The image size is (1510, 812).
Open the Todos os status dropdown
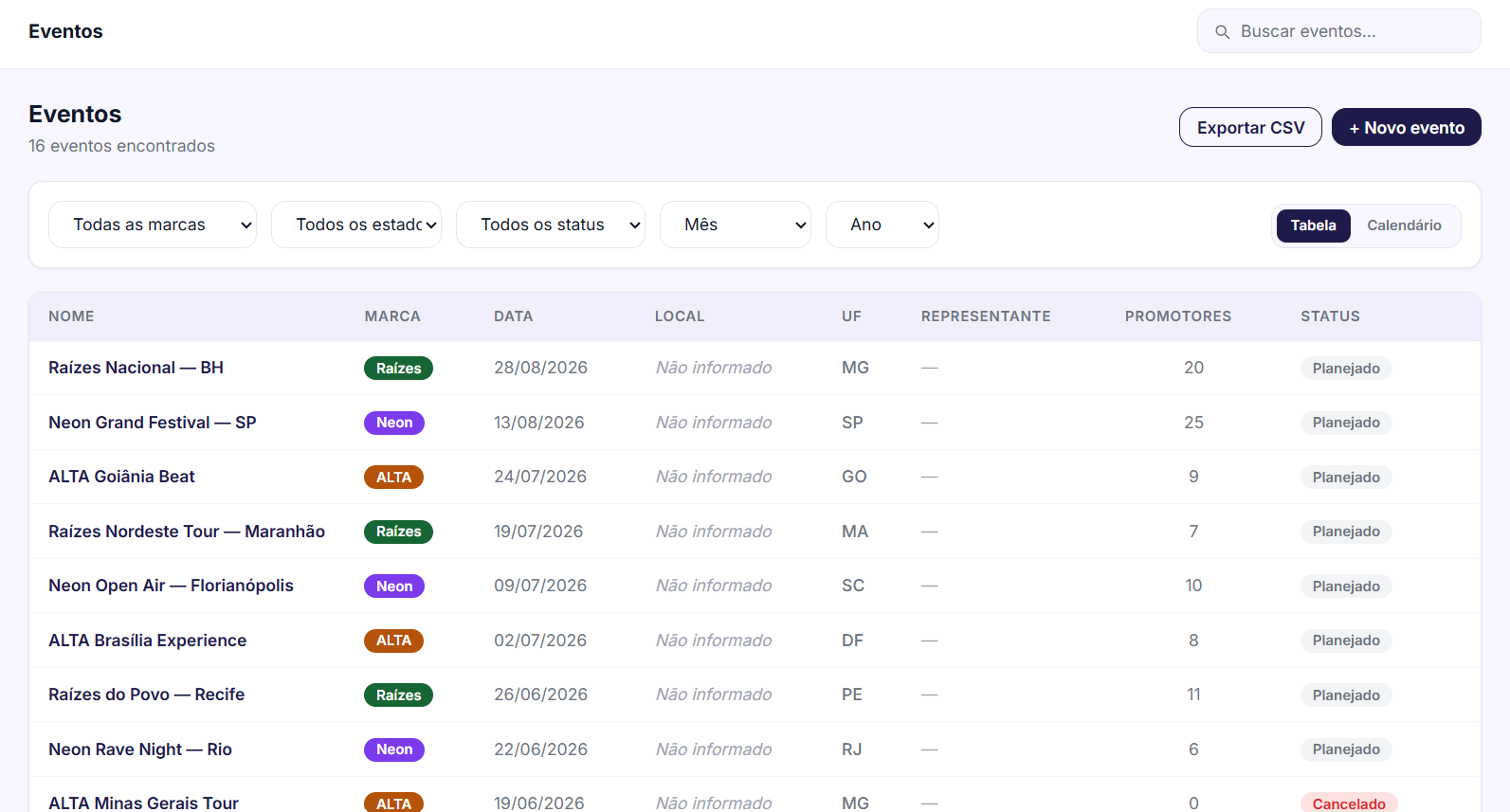tap(551, 225)
